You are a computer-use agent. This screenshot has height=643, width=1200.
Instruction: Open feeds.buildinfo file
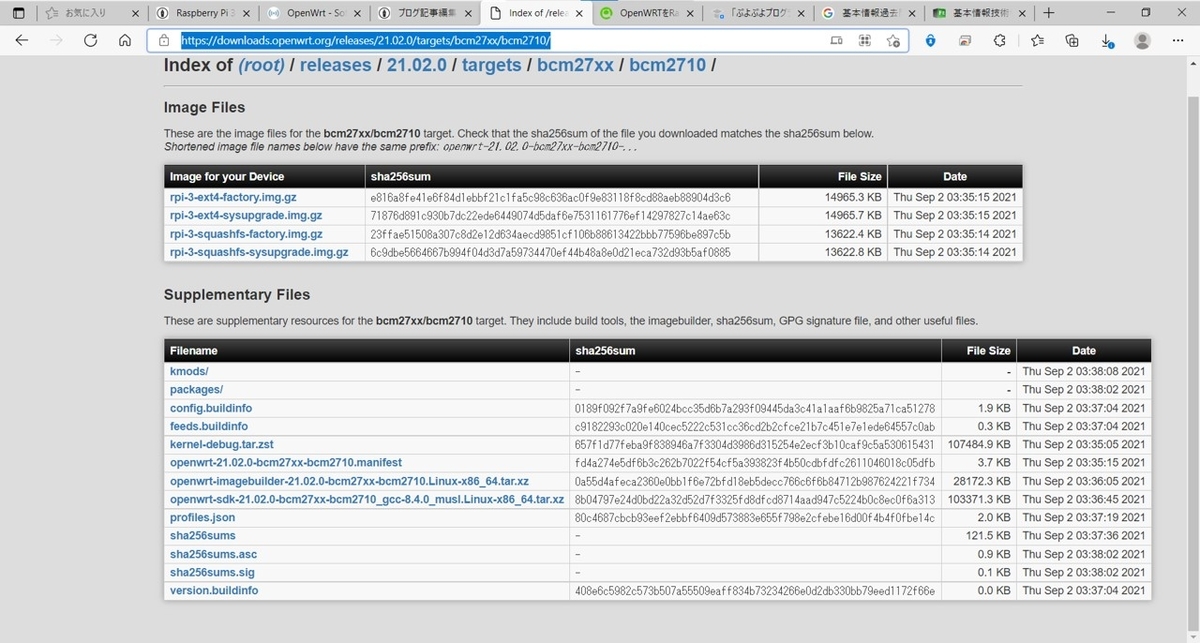pos(209,426)
